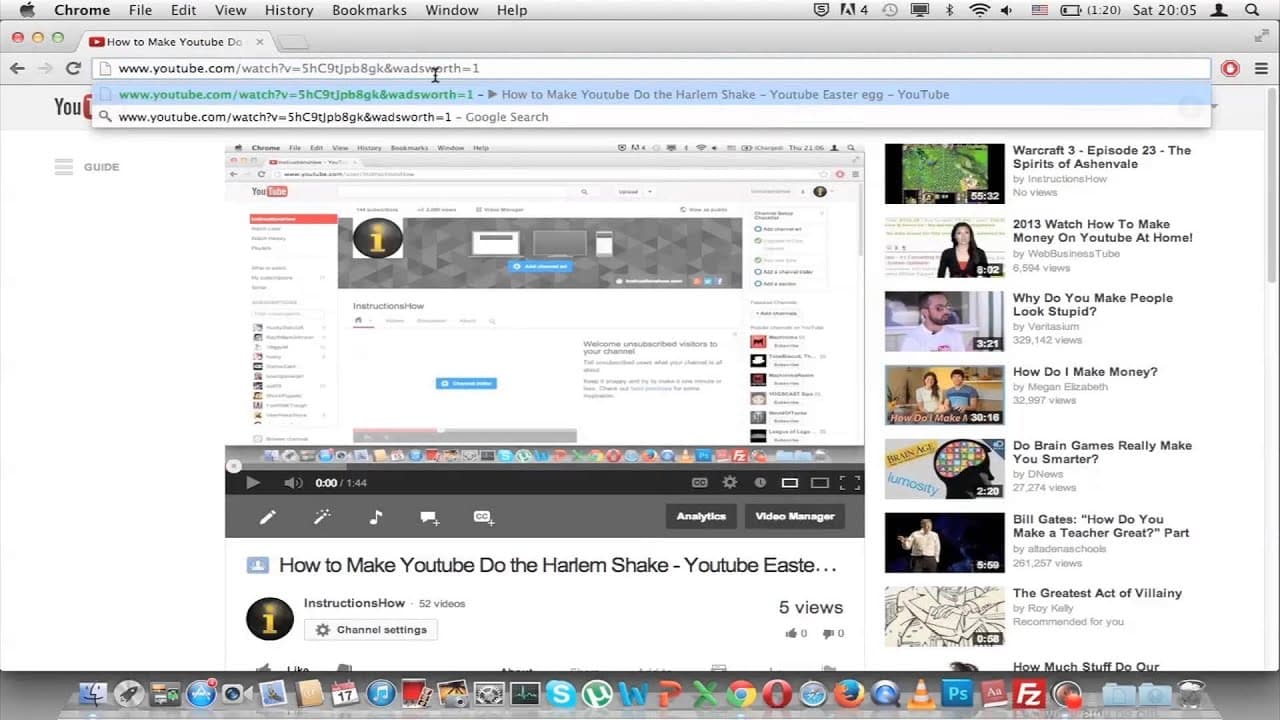Open the Video Manager button
The width and height of the screenshot is (1280, 720).
pos(795,516)
